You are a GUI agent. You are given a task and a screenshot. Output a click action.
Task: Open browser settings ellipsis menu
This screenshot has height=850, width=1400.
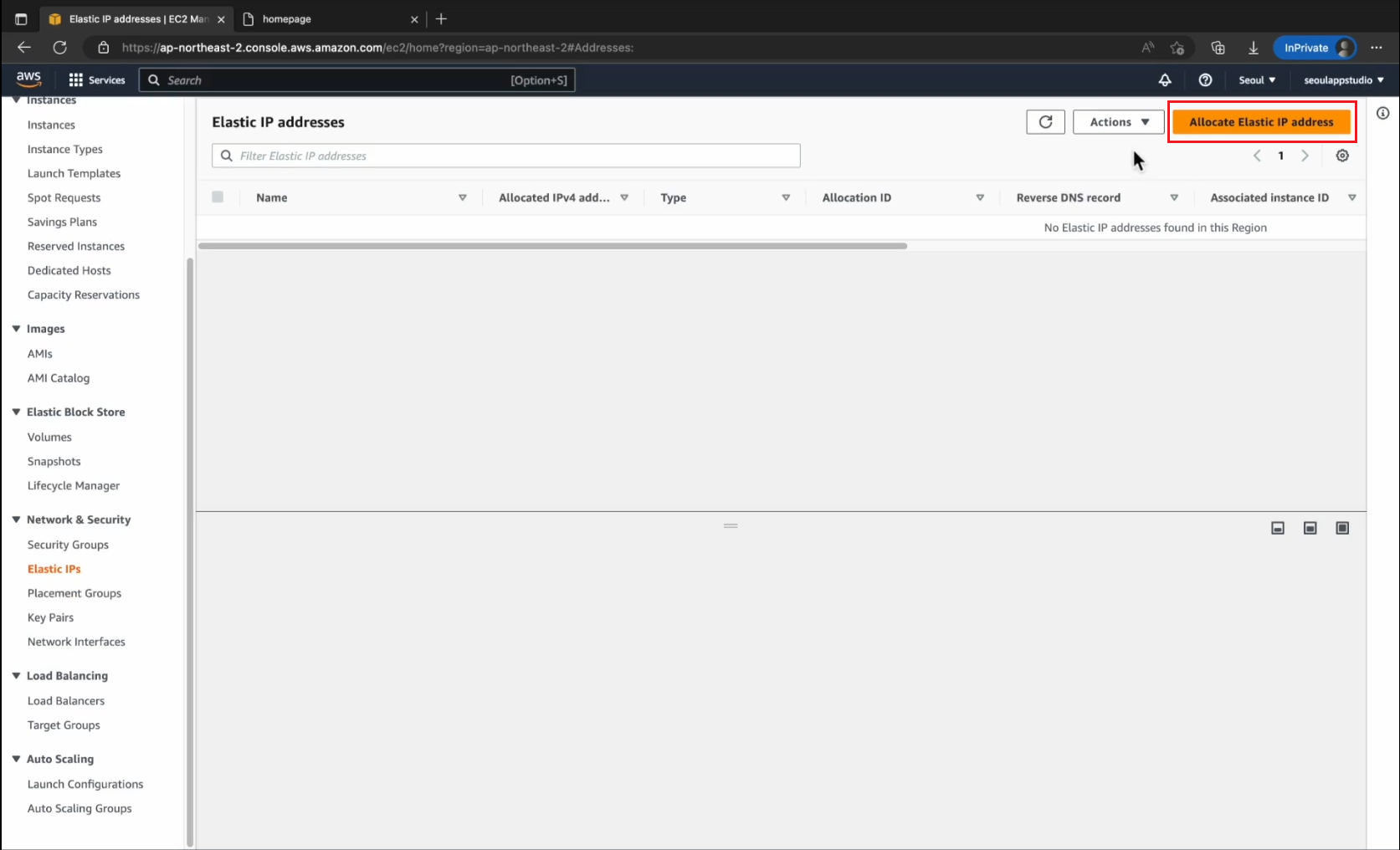click(1377, 48)
